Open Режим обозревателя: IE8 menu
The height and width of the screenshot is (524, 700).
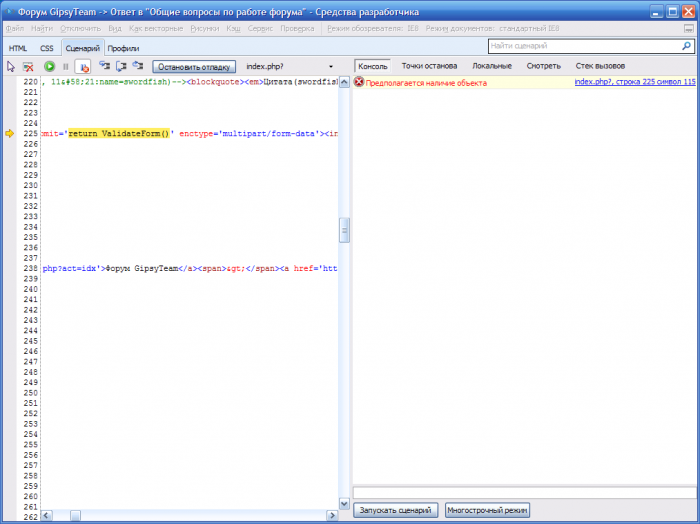[373, 29]
